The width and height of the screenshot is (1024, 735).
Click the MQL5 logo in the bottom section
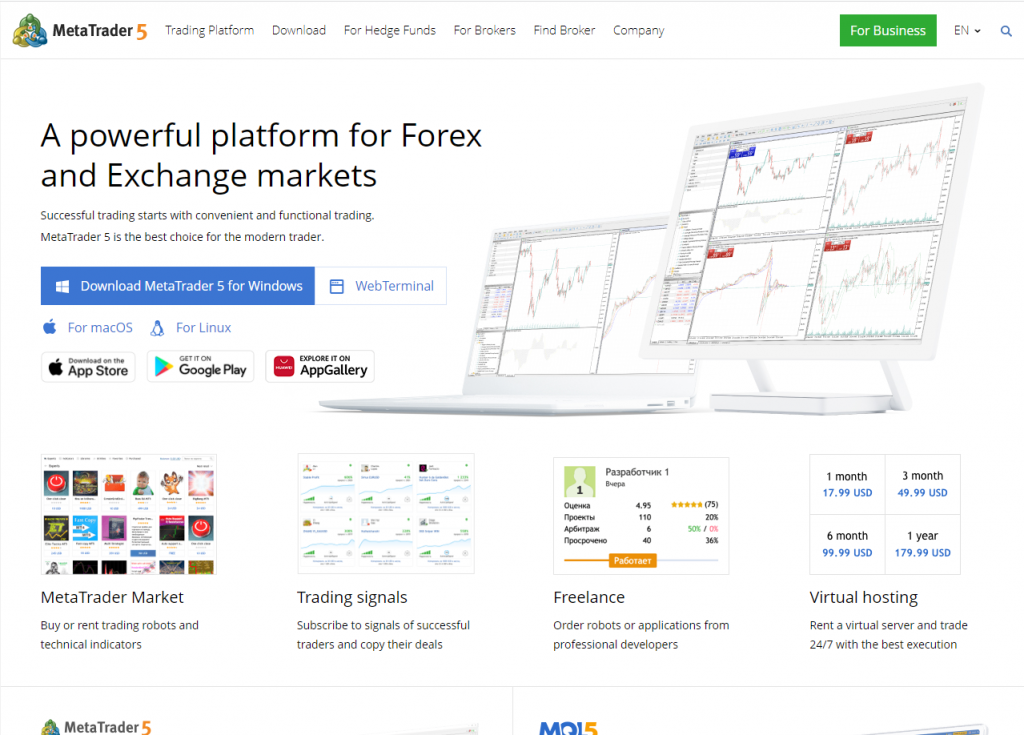coord(568,728)
